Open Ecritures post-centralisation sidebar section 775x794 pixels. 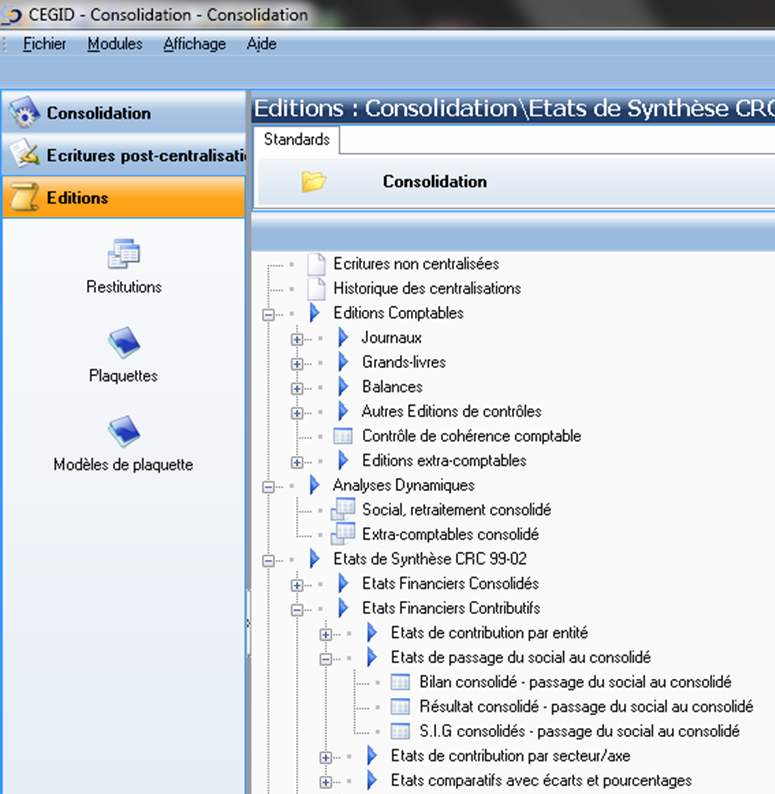124,155
